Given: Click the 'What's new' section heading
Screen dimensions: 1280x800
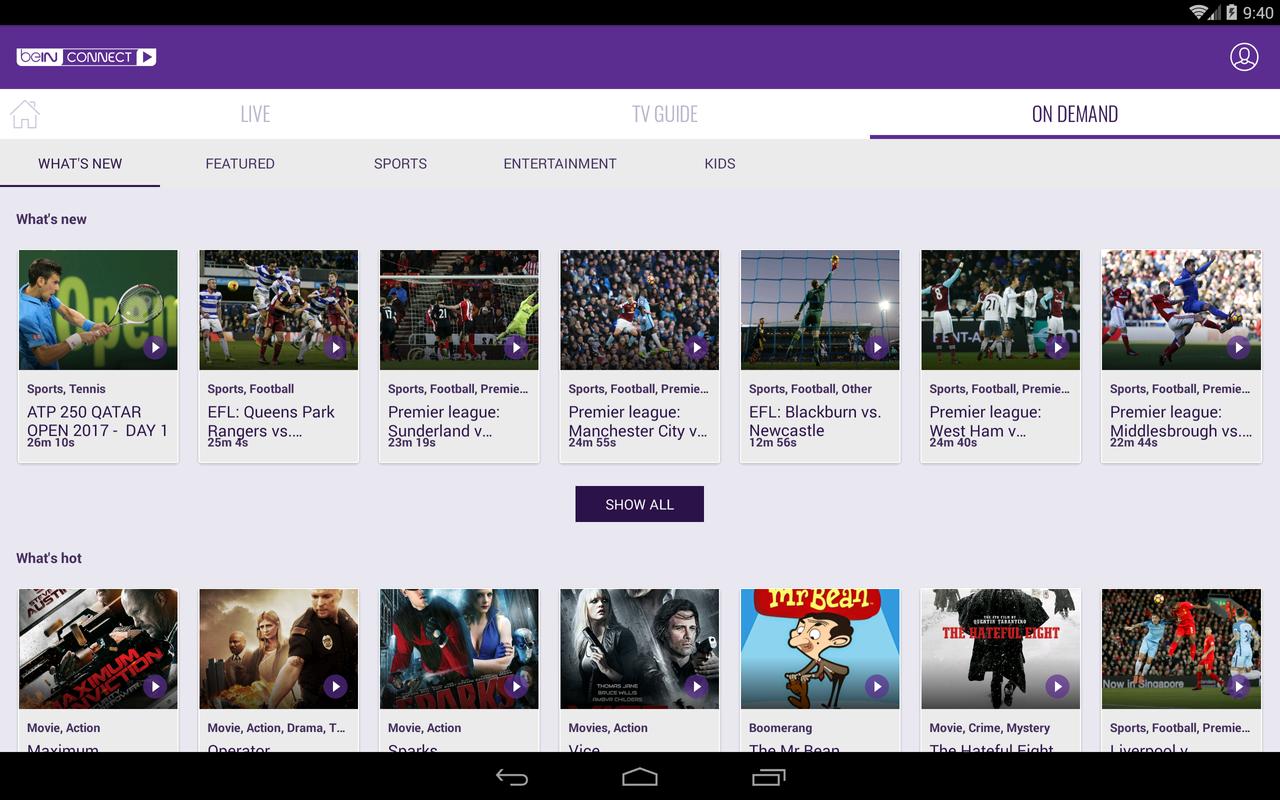Looking at the screenshot, I should (51, 219).
